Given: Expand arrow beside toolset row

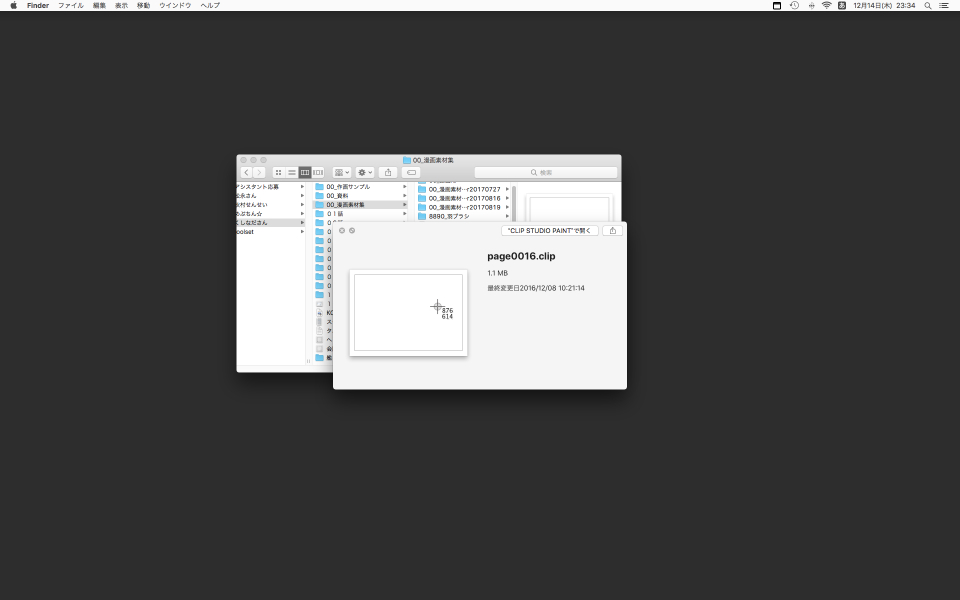Looking at the screenshot, I should point(302,232).
